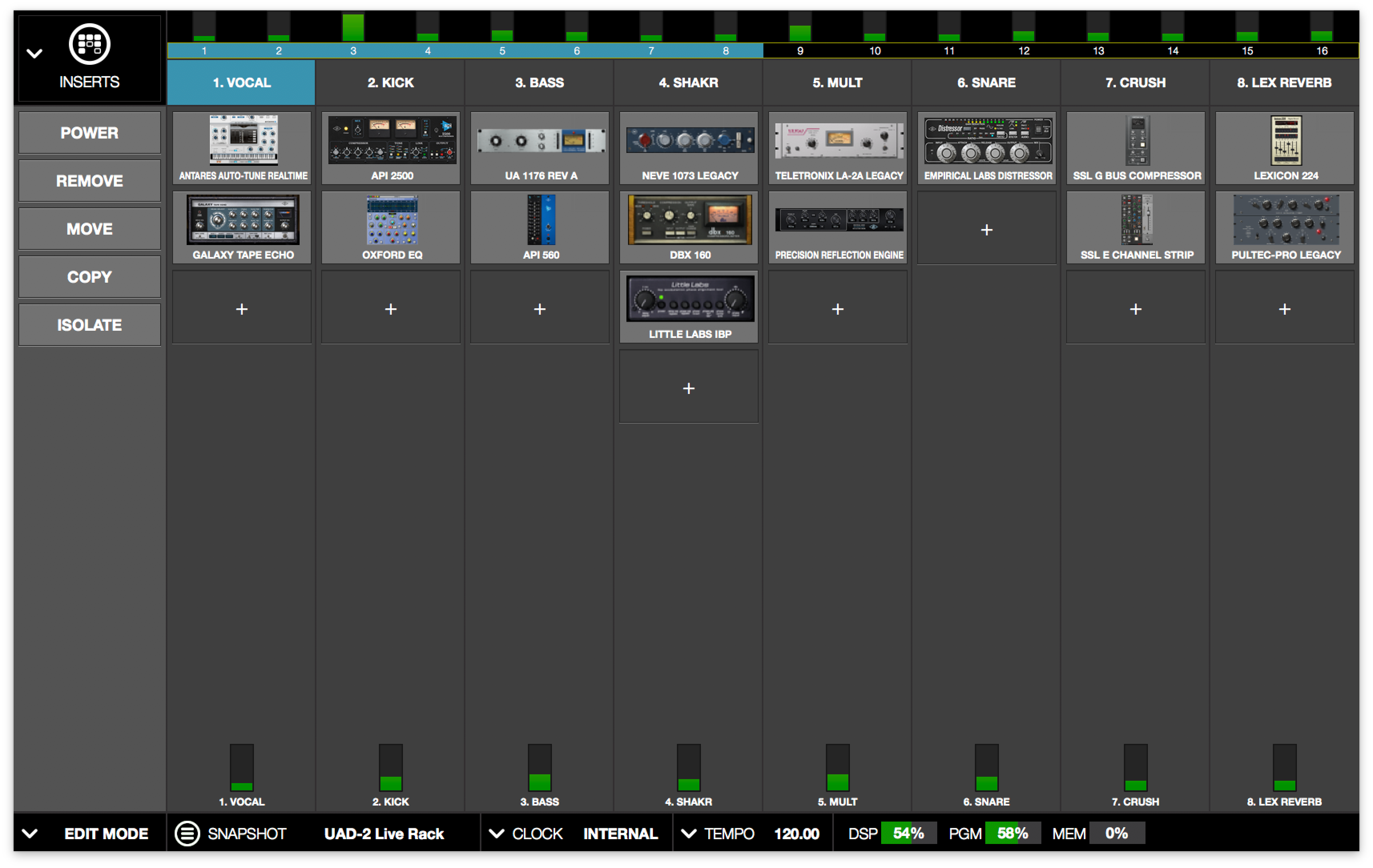This screenshot has height=868, width=1373.
Task: Click the ISOLATE button
Action: (x=90, y=325)
